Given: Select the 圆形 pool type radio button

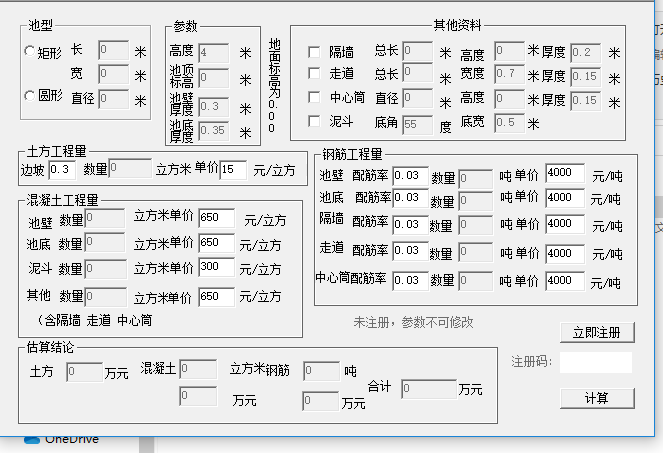Looking at the screenshot, I should (29, 96).
